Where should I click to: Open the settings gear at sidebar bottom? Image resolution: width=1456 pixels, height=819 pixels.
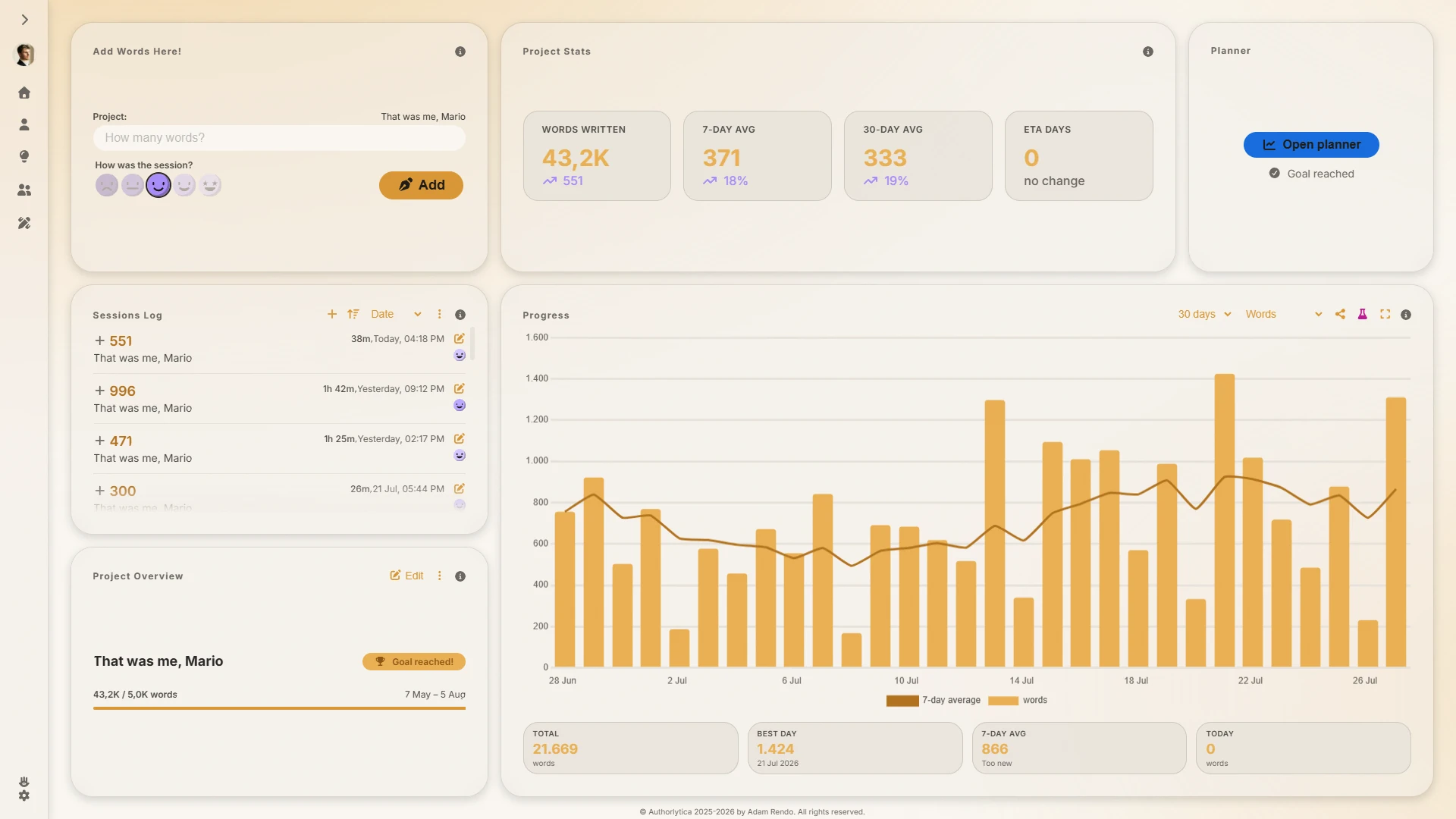point(24,795)
